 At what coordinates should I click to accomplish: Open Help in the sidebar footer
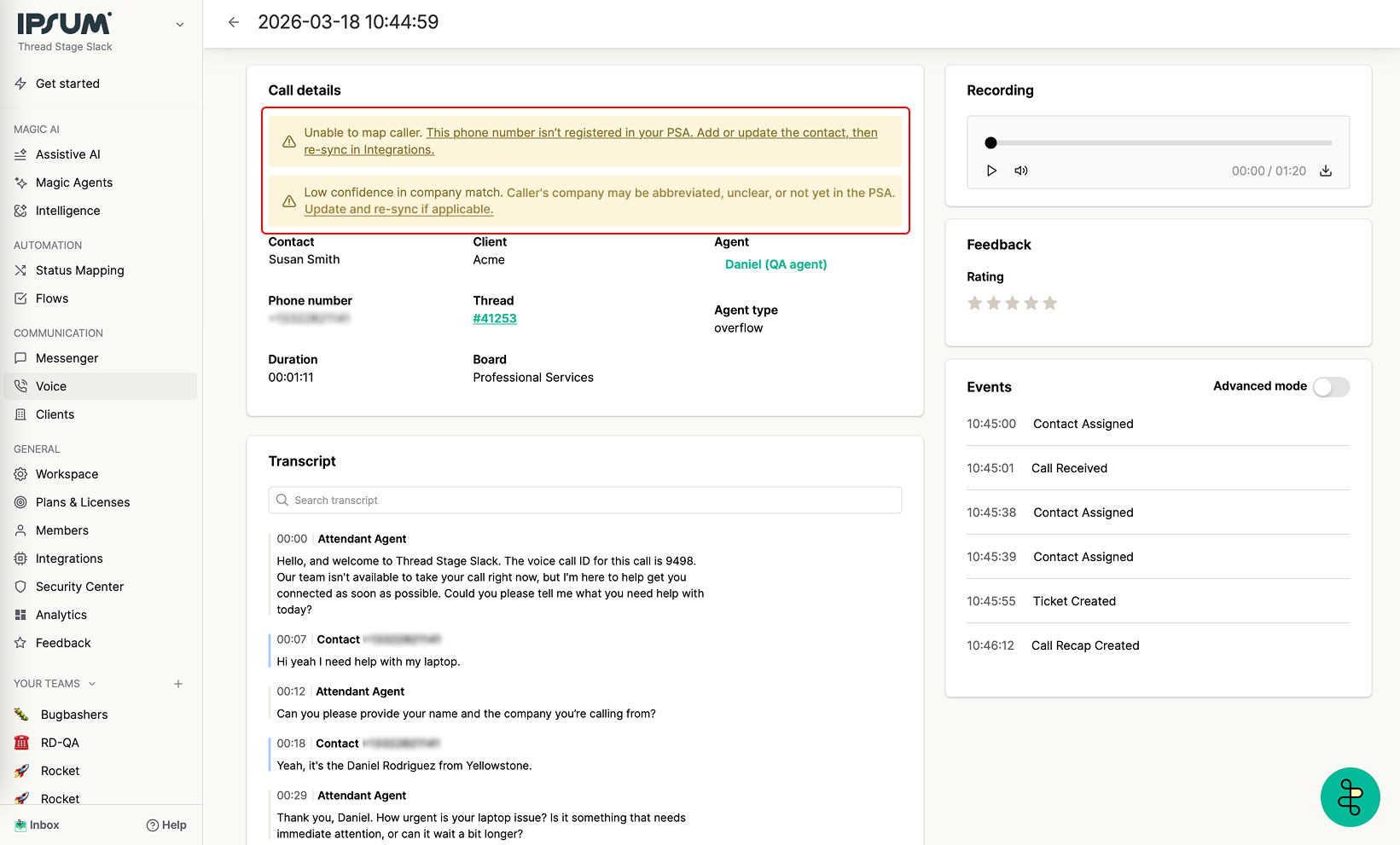(x=166, y=825)
